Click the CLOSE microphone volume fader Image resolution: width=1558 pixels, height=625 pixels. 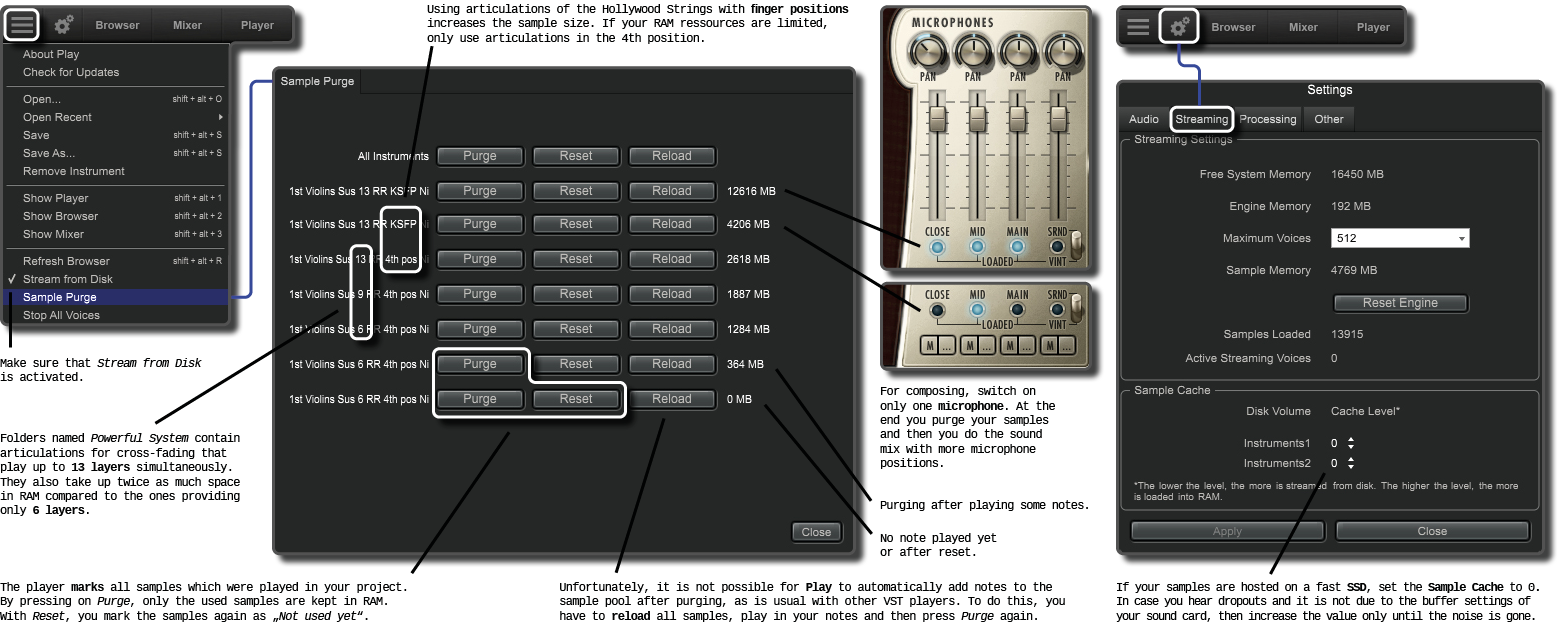pos(937,120)
